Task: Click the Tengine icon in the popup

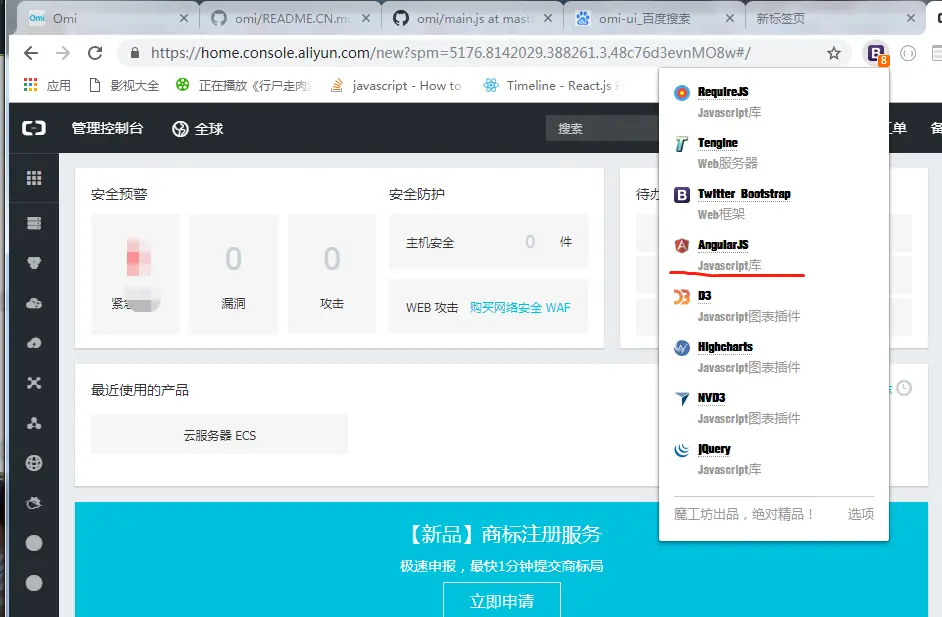Action: (682, 144)
